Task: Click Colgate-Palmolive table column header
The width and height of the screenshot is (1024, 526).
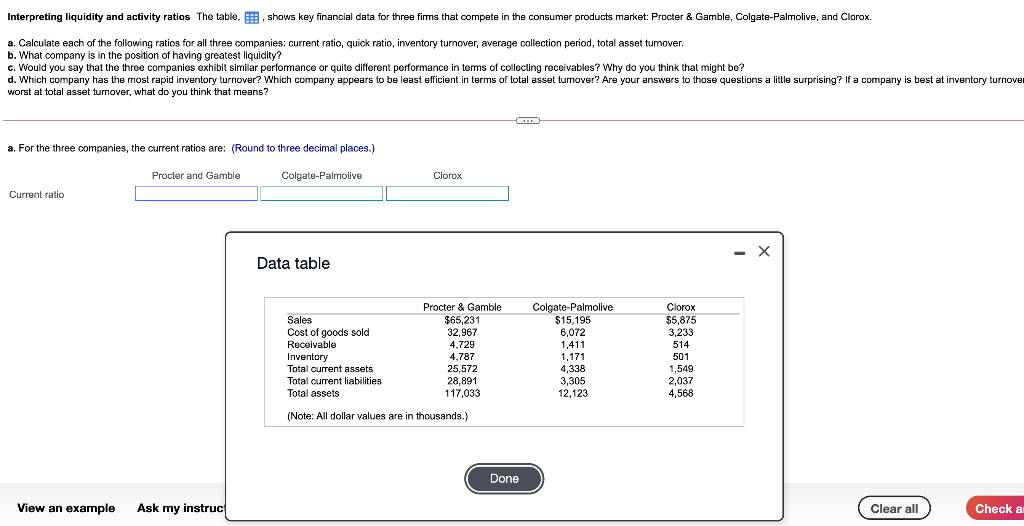Action: 573,307
